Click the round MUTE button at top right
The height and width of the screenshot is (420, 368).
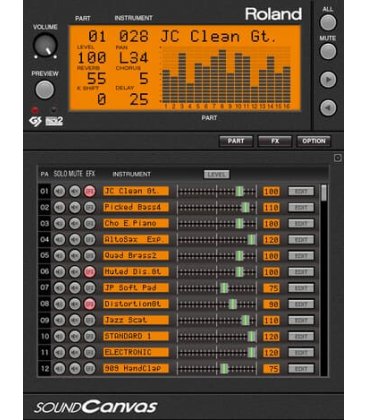(x=328, y=51)
